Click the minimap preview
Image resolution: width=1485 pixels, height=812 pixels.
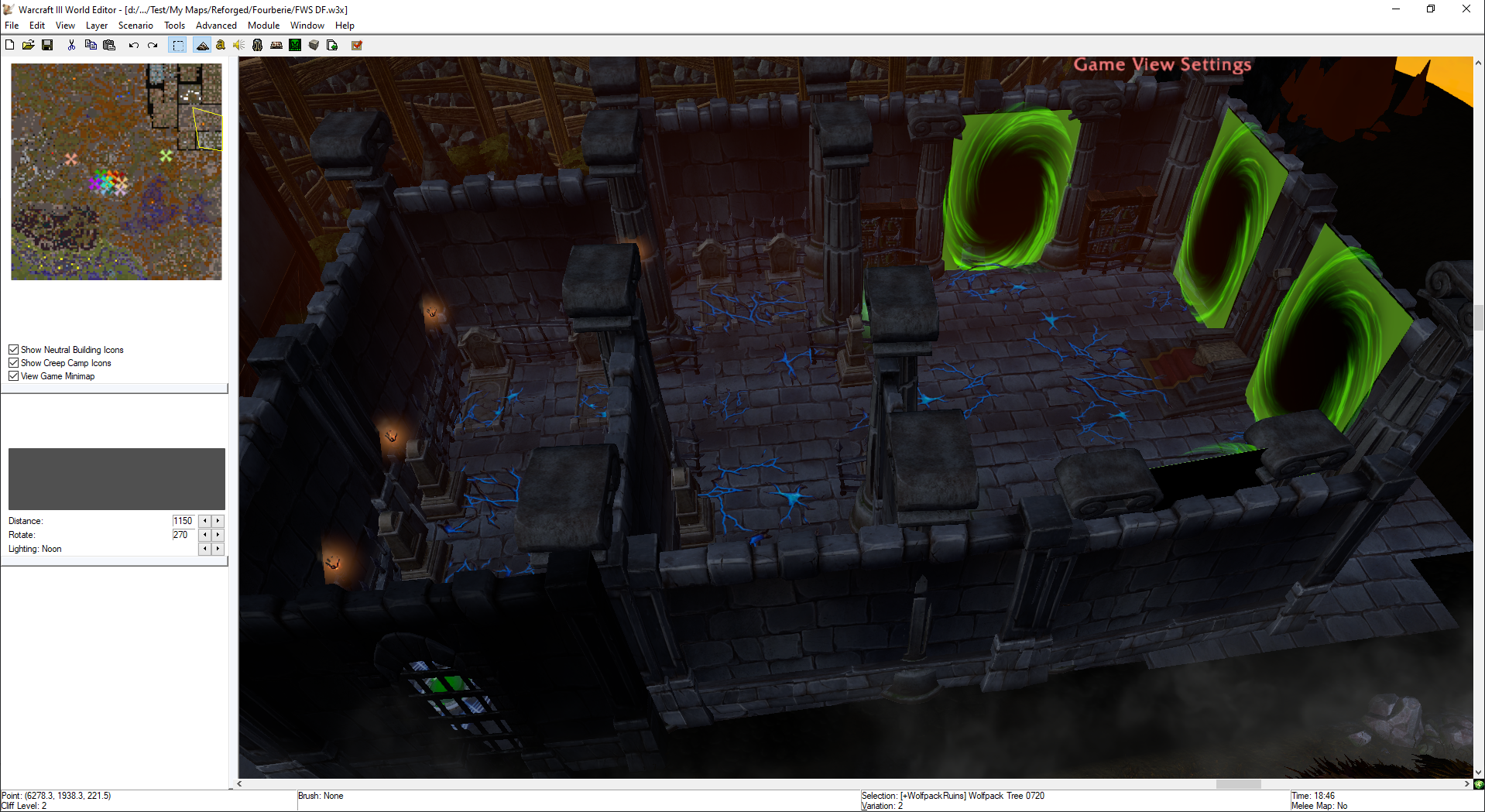pyautogui.click(x=116, y=172)
